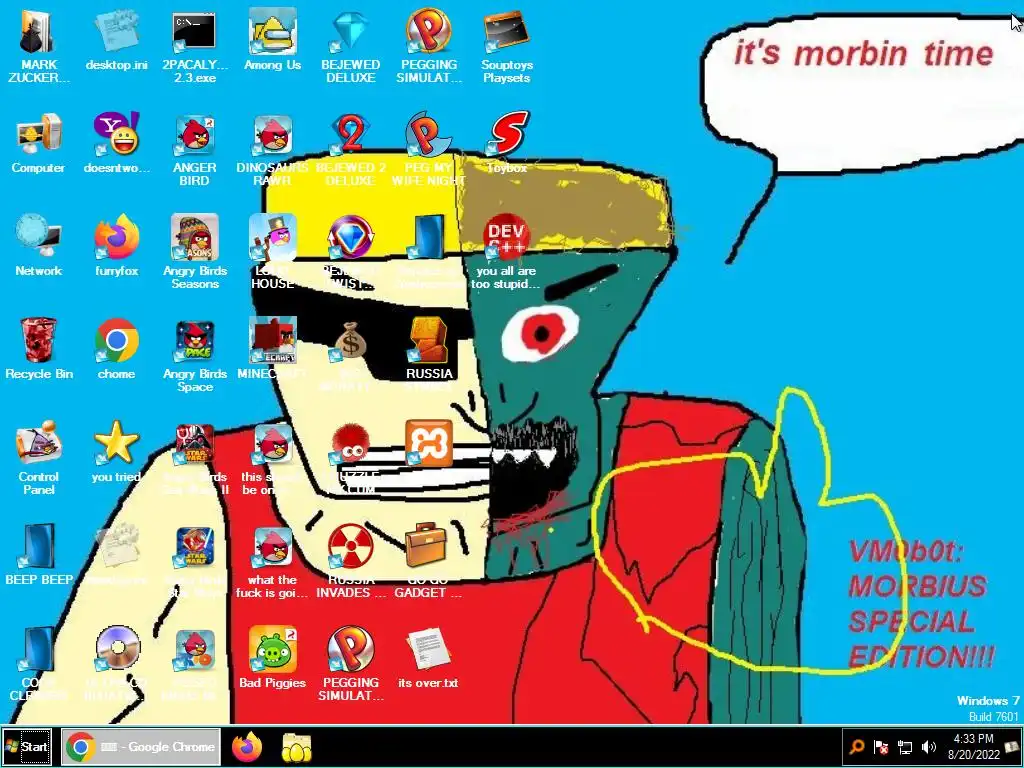1024x768 pixels.
Task: Launch Angry Birds Star Wars II Vader icon
Action: [x=194, y=444]
